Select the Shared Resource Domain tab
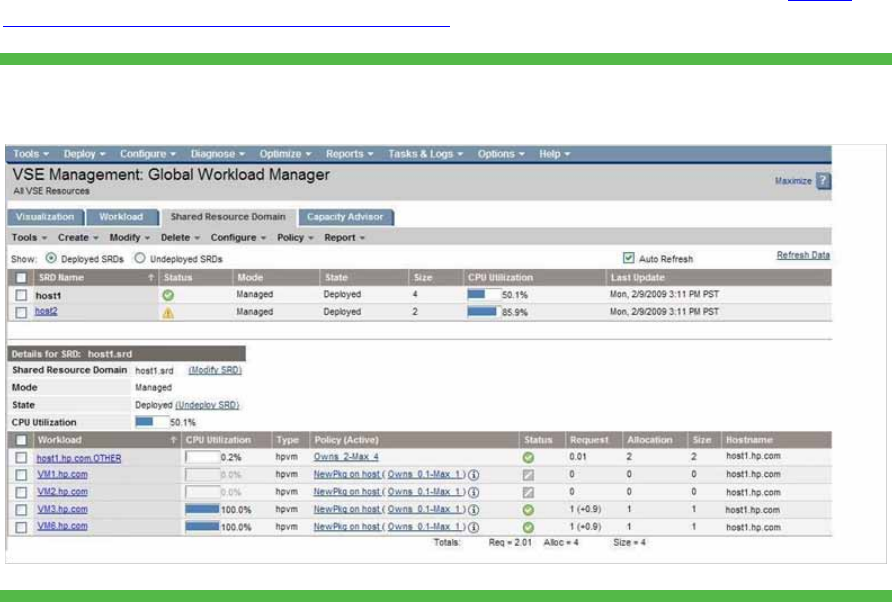Viewport: 892px width, 602px height. (x=228, y=217)
